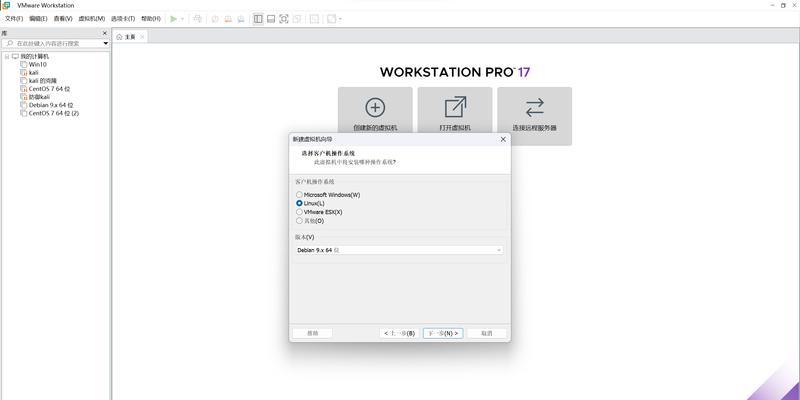The width and height of the screenshot is (800, 400).
Task: Click the full screen mode icon
Action: tap(284, 19)
